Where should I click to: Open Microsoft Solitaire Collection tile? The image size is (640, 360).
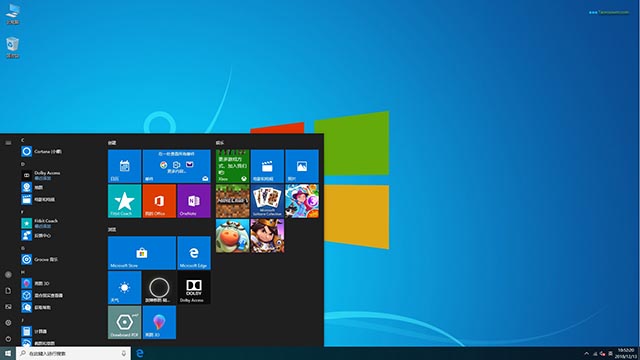[x=267, y=201]
